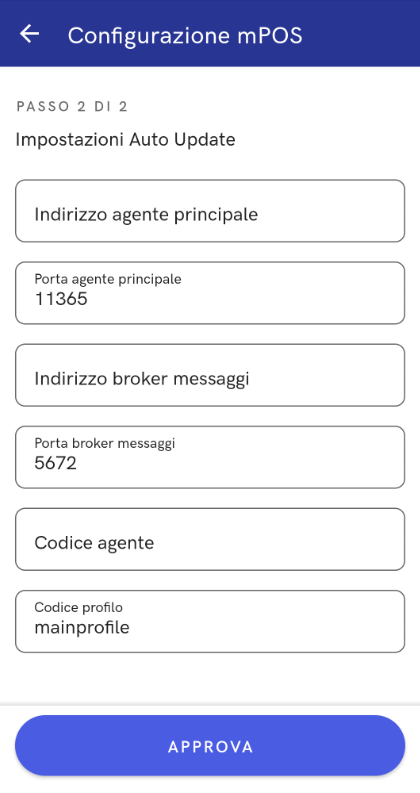This screenshot has width=420, height=793.
Task: Tap the small Codice profilo label
Action: (78, 607)
